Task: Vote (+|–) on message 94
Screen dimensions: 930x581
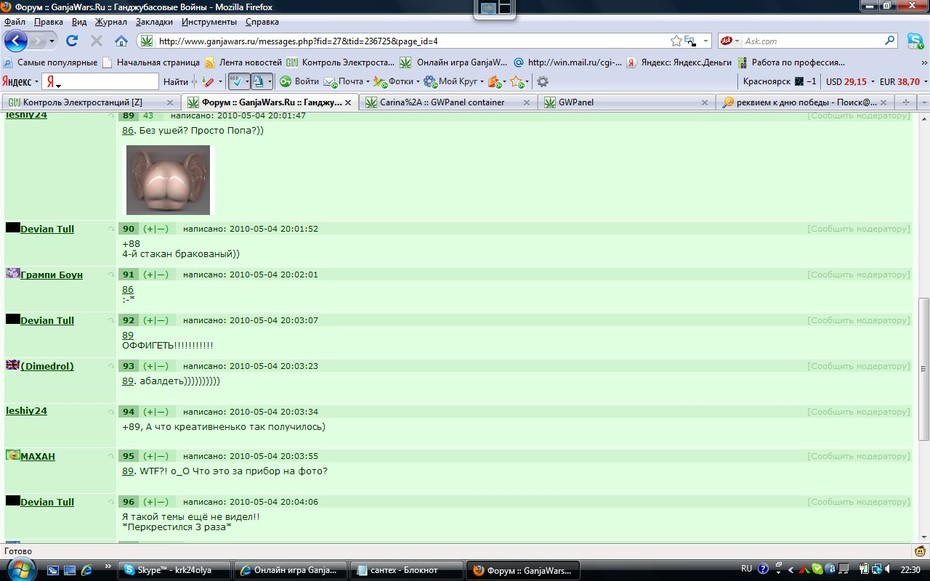Action: coord(155,411)
